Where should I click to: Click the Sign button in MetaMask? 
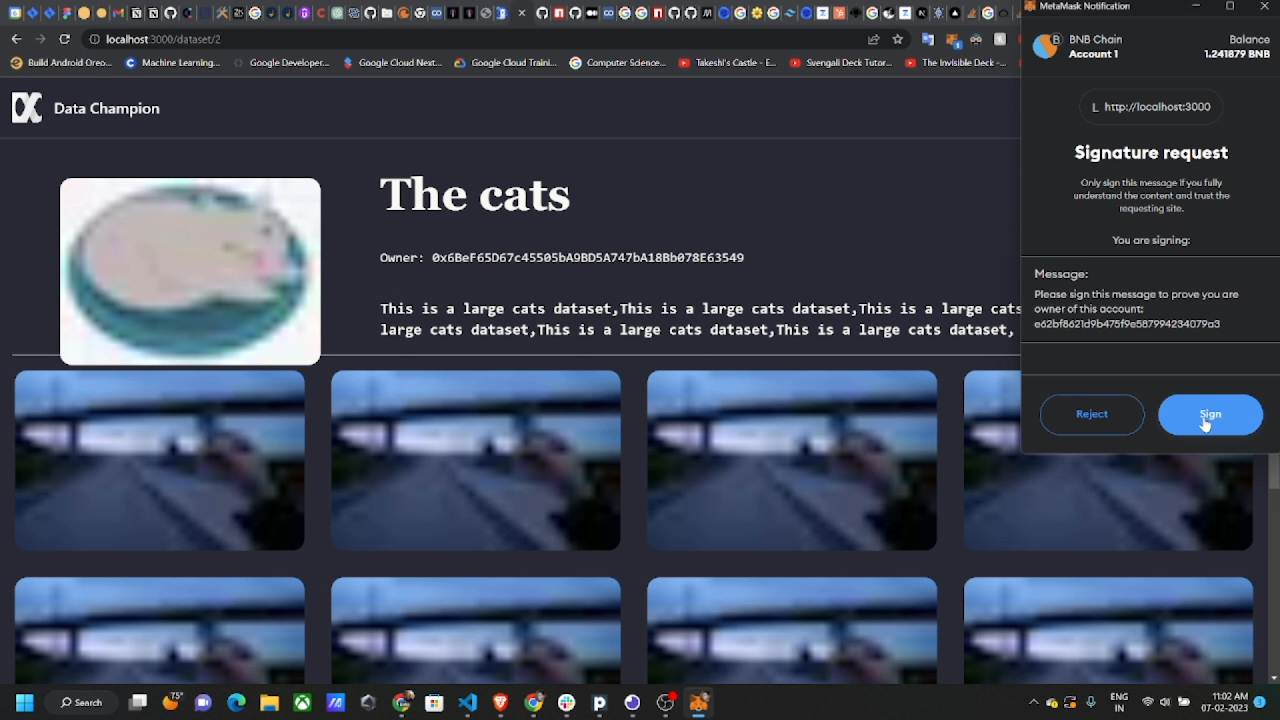pyautogui.click(x=1210, y=414)
